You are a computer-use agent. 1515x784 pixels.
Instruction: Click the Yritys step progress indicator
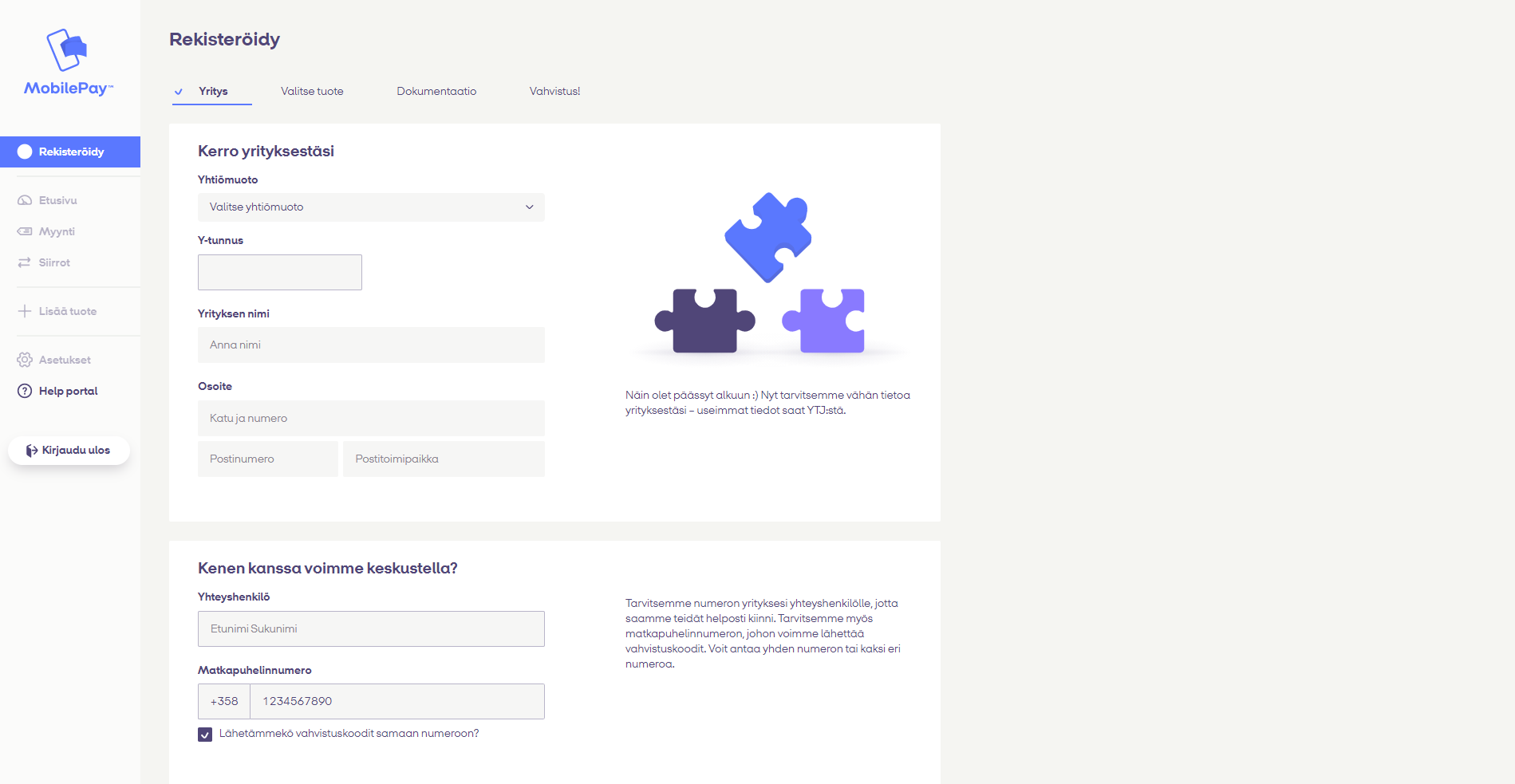212,91
